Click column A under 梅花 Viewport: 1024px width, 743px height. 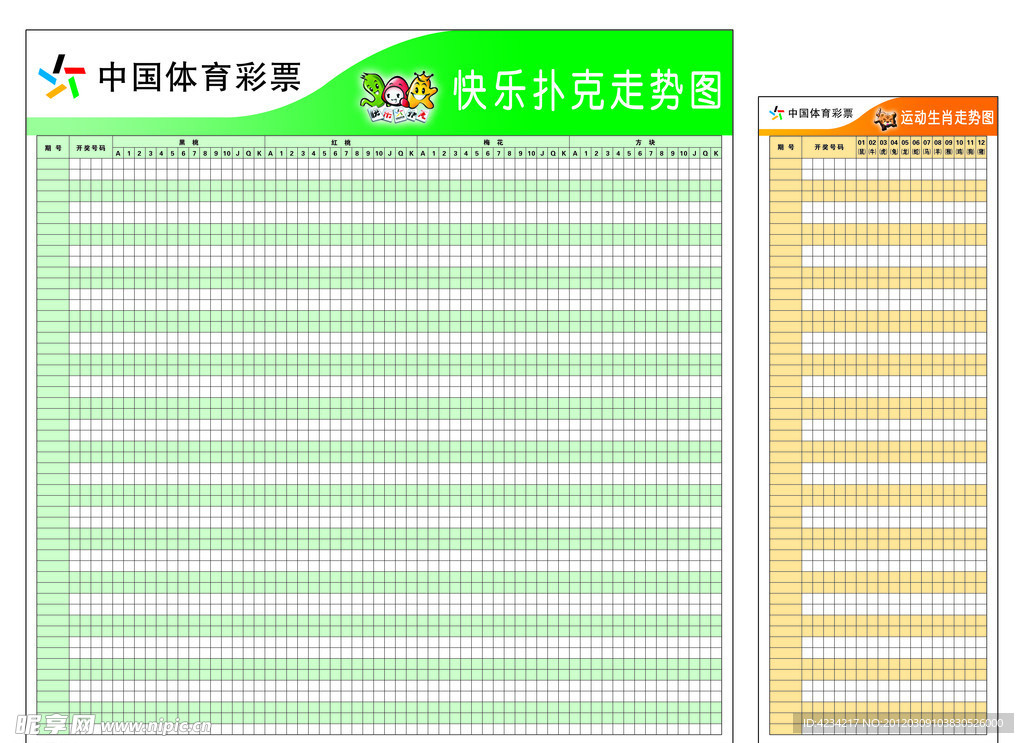423,153
